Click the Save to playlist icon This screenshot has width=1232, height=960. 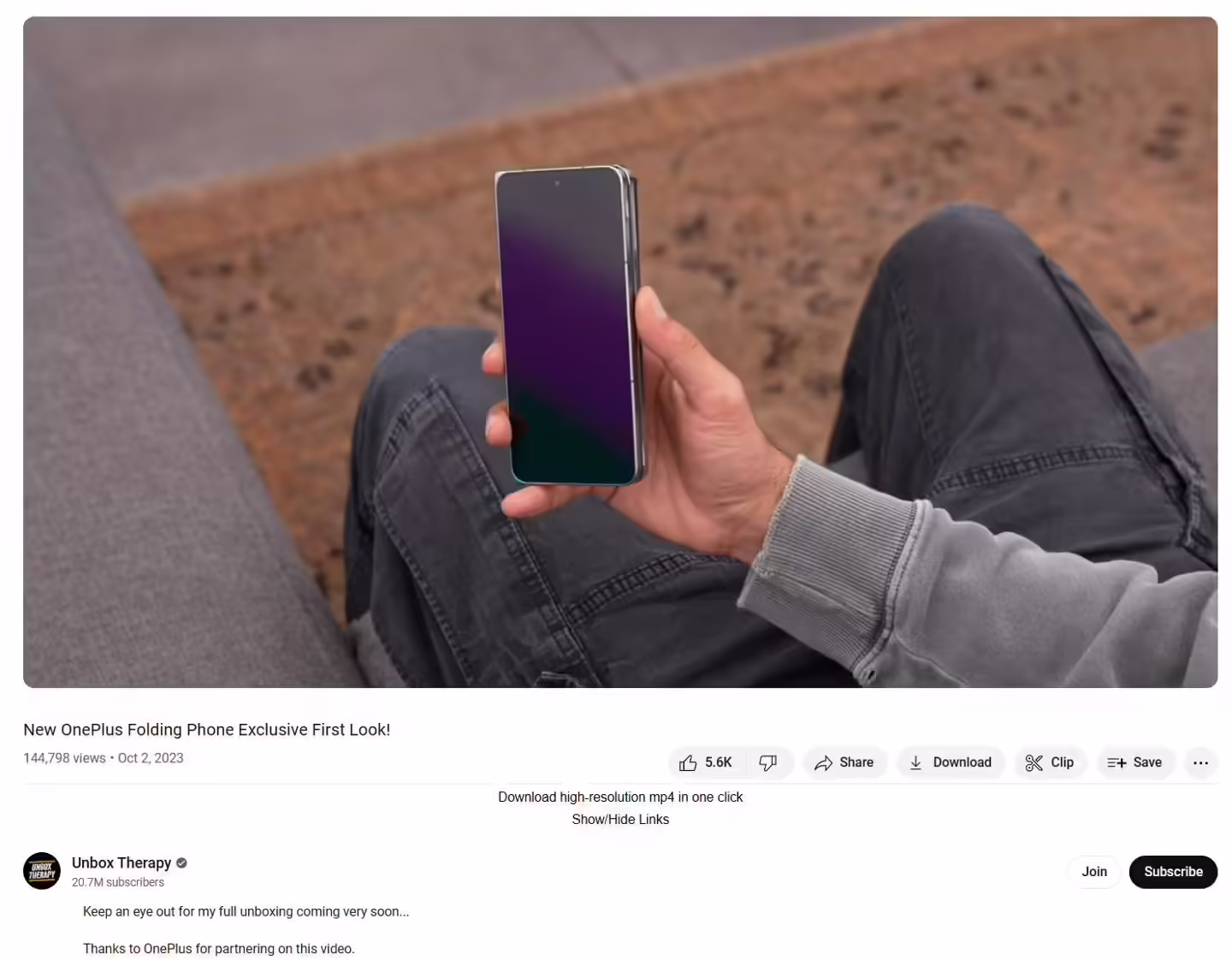[1116, 762]
